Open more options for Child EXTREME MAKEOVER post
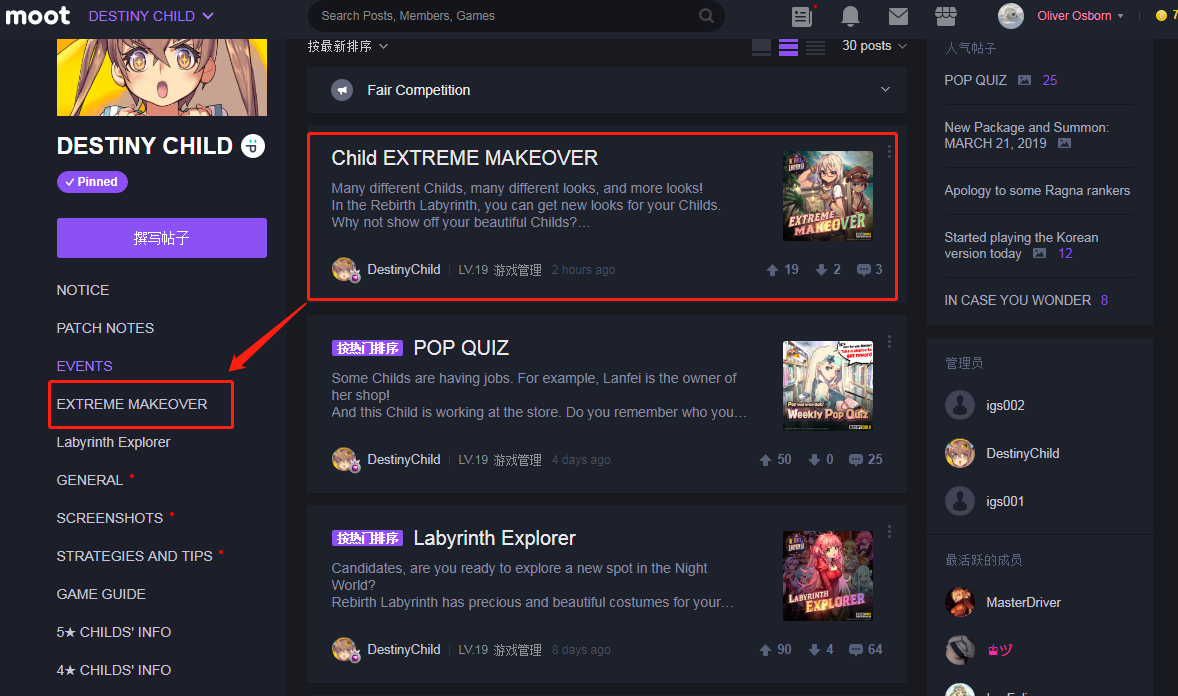 (890, 152)
